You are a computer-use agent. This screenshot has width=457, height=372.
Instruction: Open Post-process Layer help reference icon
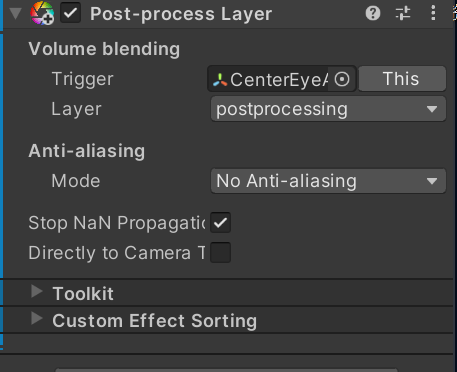click(x=373, y=14)
